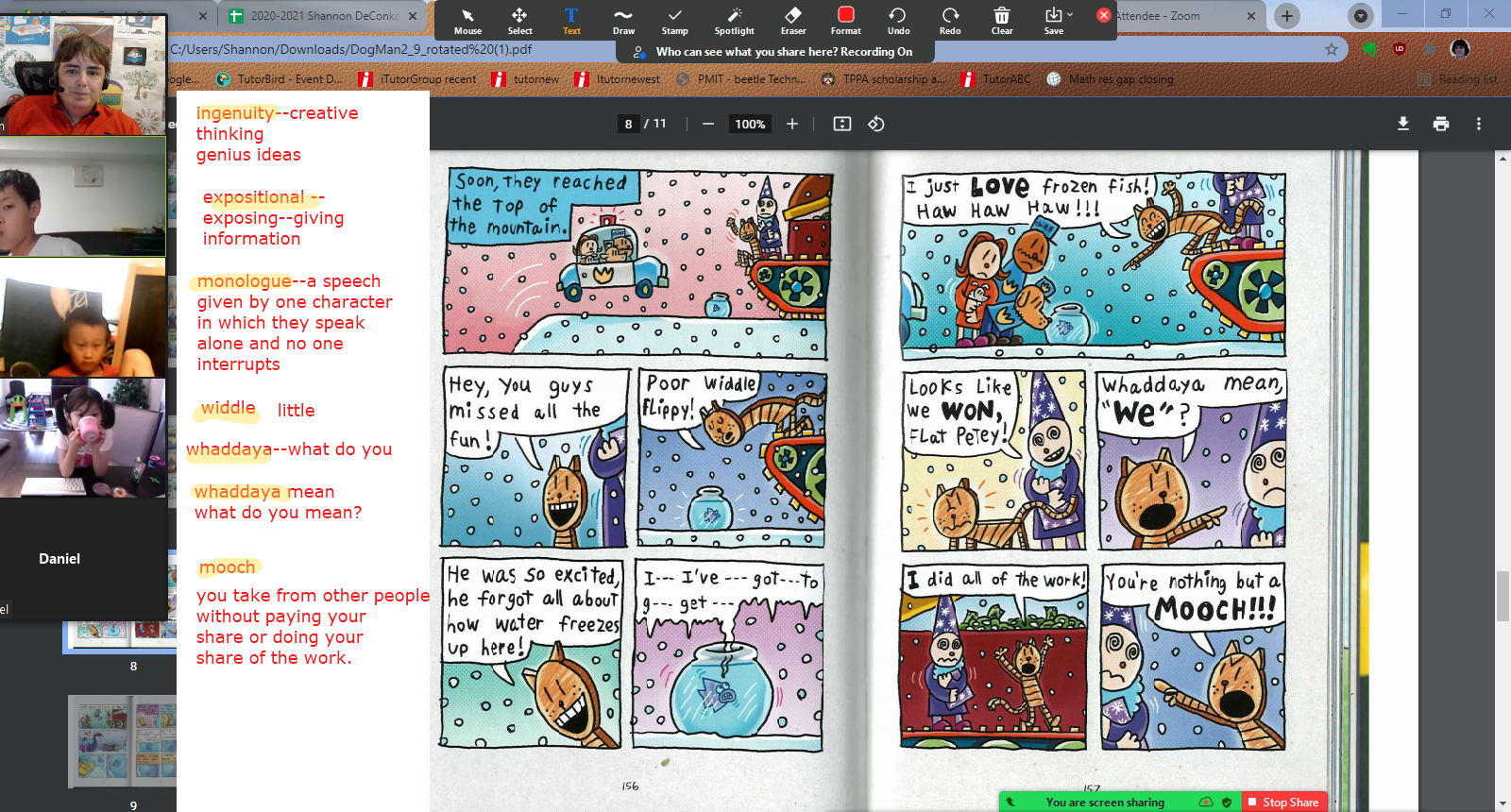This screenshot has height=812, width=1511.
Task: Open the TutorABC bookmark
Action: click(x=996, y=79)
